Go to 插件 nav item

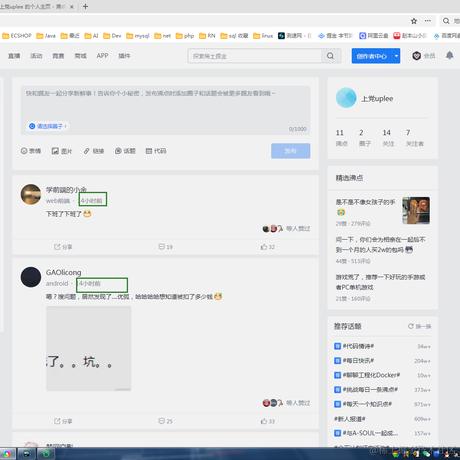click(124, 56)
